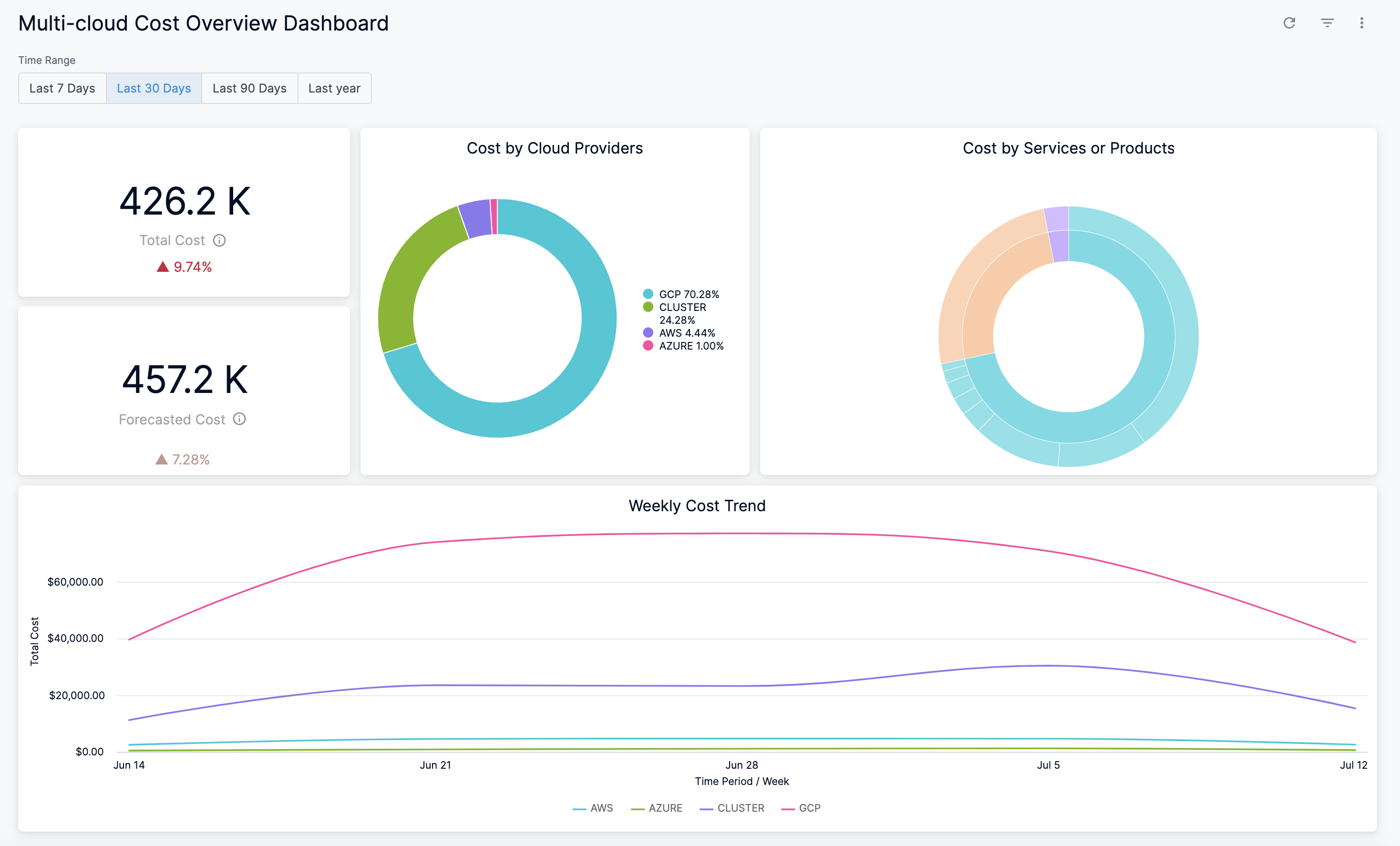The width and height of the screenshot is (1400, 846).
Task: Click info icon beside Forecasted Cost
Action: pyautogui.click(x=239, y=419)
